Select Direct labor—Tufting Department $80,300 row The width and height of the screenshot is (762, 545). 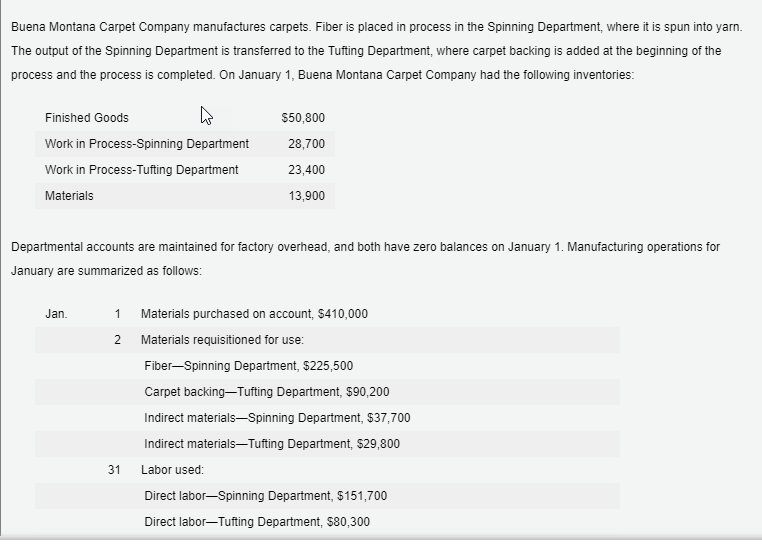coord(257,522)
